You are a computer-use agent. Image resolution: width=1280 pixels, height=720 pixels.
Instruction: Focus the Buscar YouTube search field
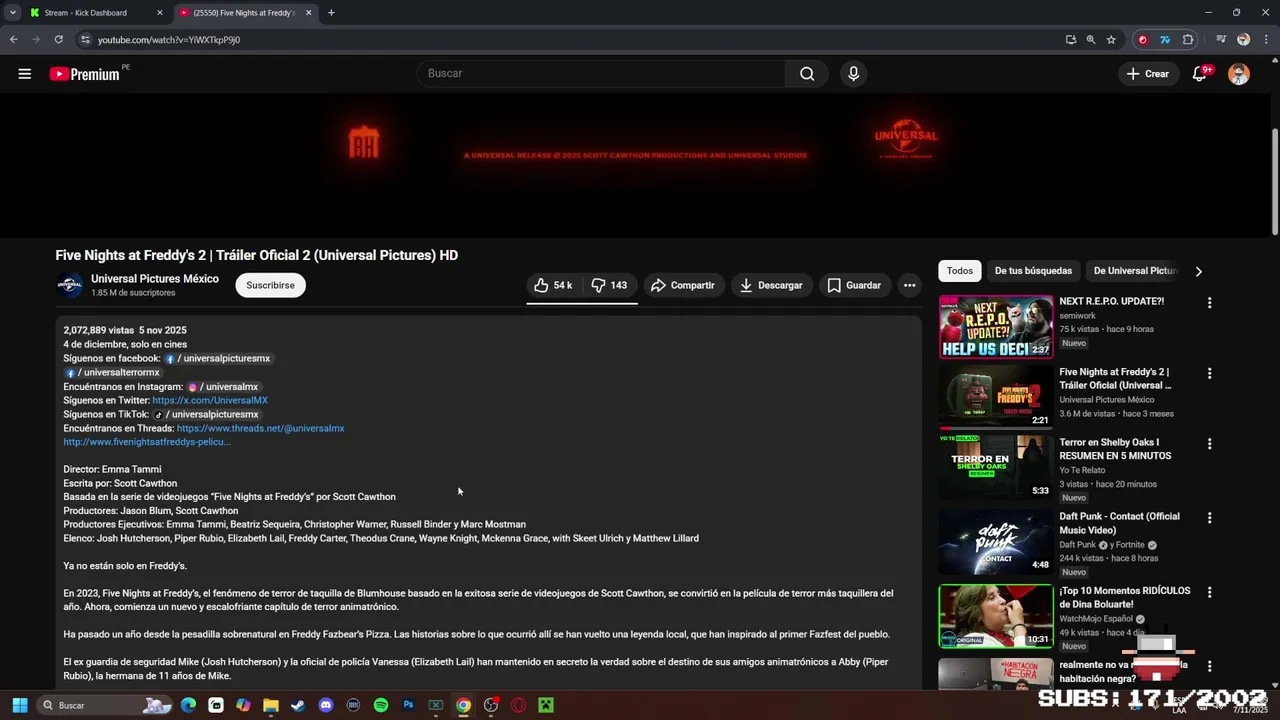pyautogui.click(x=601, y=74)
